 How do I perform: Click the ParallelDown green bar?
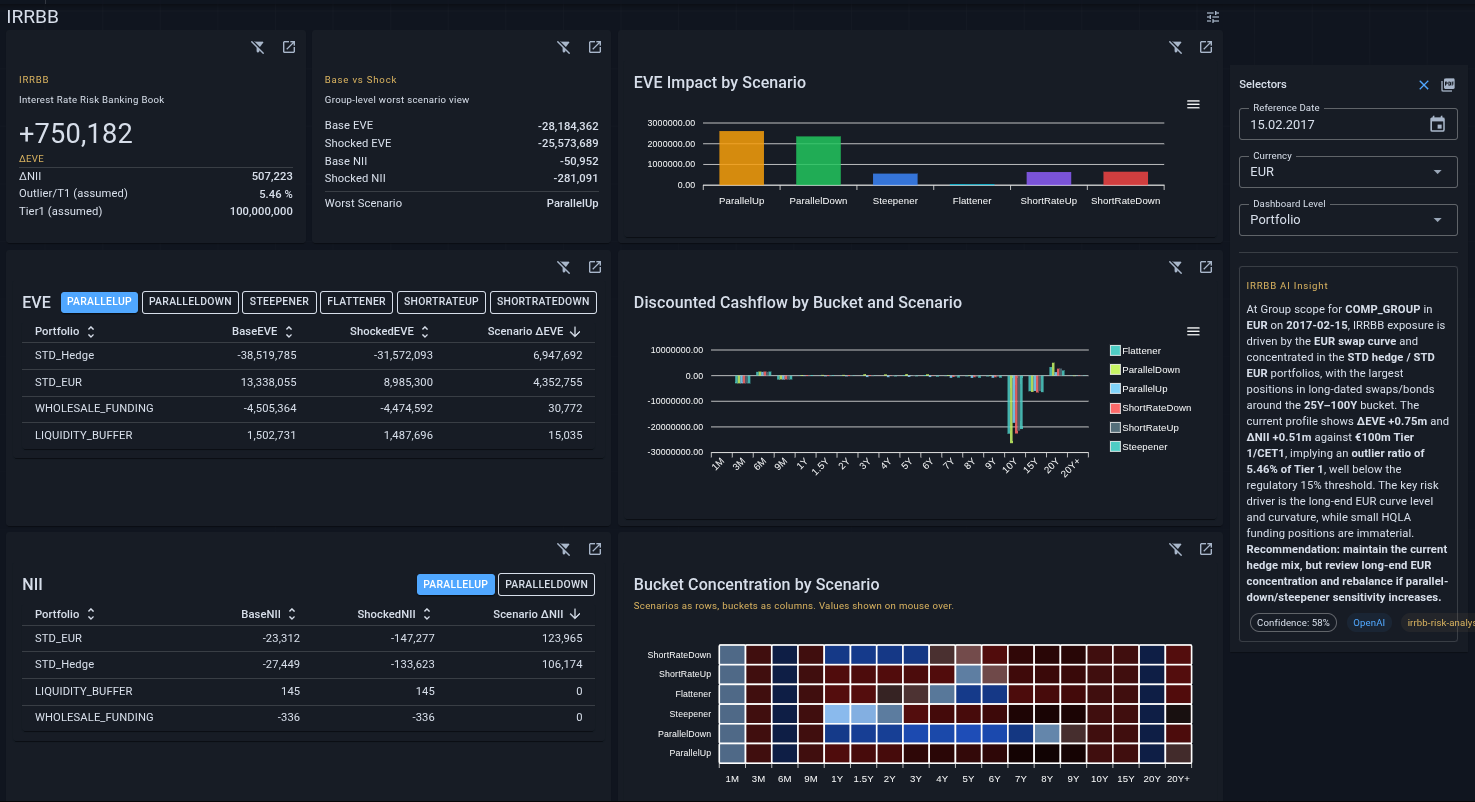818,161
